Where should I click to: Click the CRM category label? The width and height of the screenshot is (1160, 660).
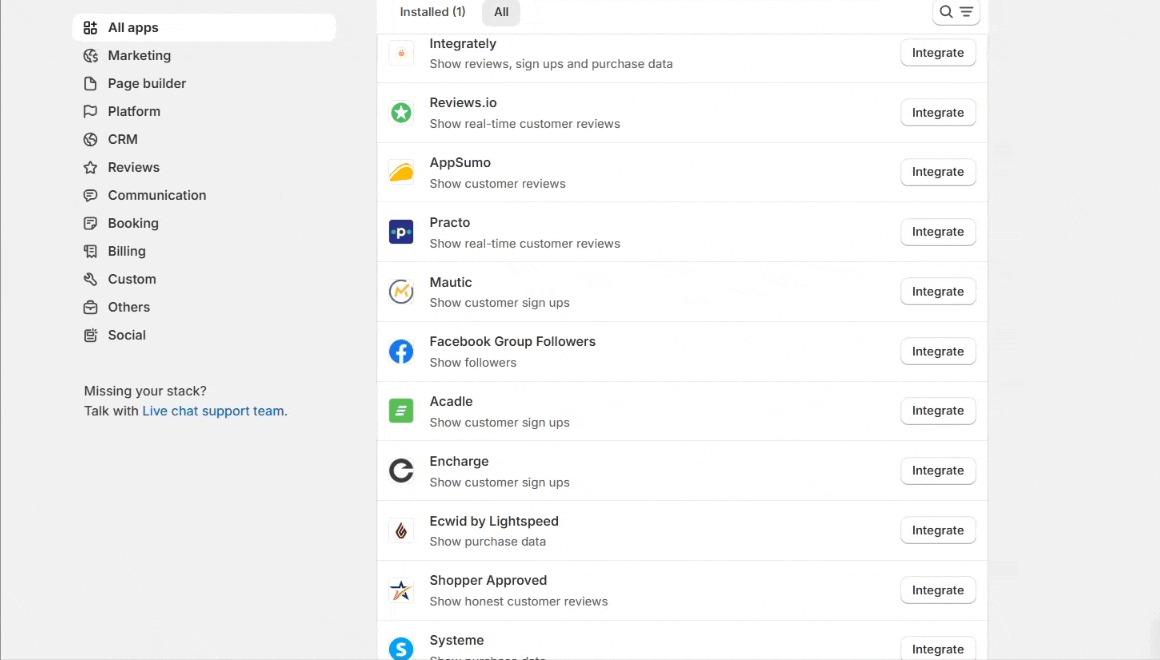click(123, 139)
